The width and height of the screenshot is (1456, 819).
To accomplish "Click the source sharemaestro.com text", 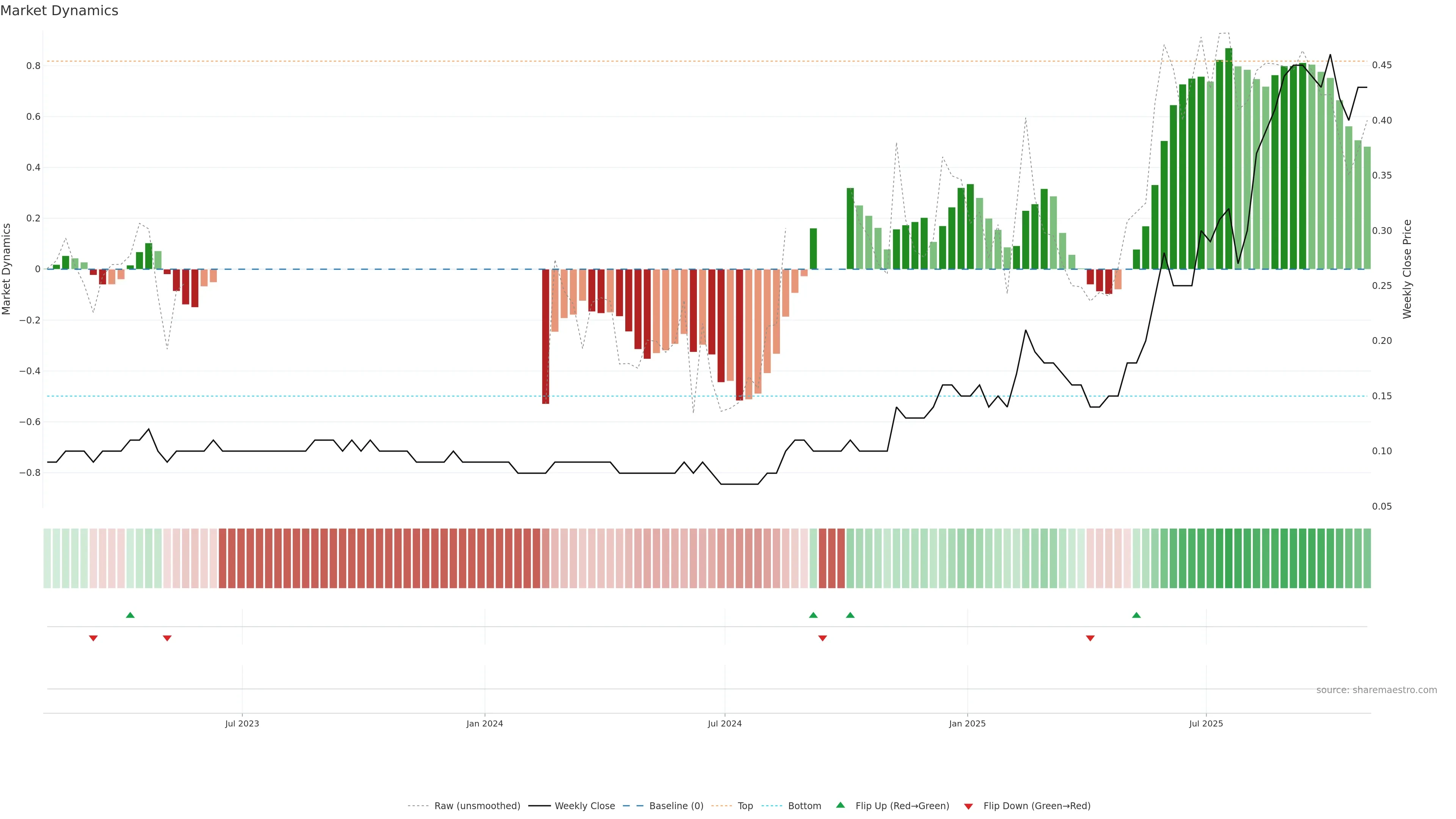I will [x=1376, y=690].
